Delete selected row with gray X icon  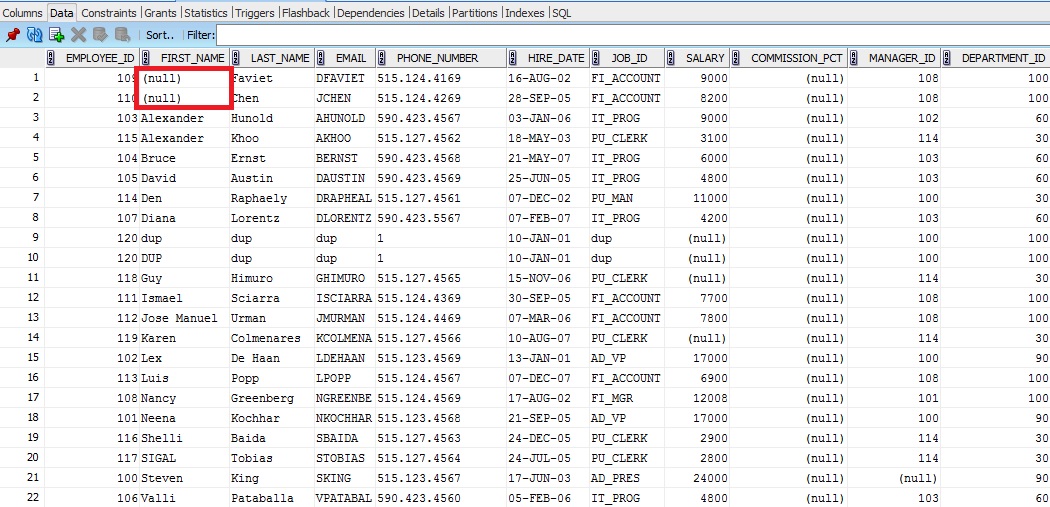click(78, 35)
